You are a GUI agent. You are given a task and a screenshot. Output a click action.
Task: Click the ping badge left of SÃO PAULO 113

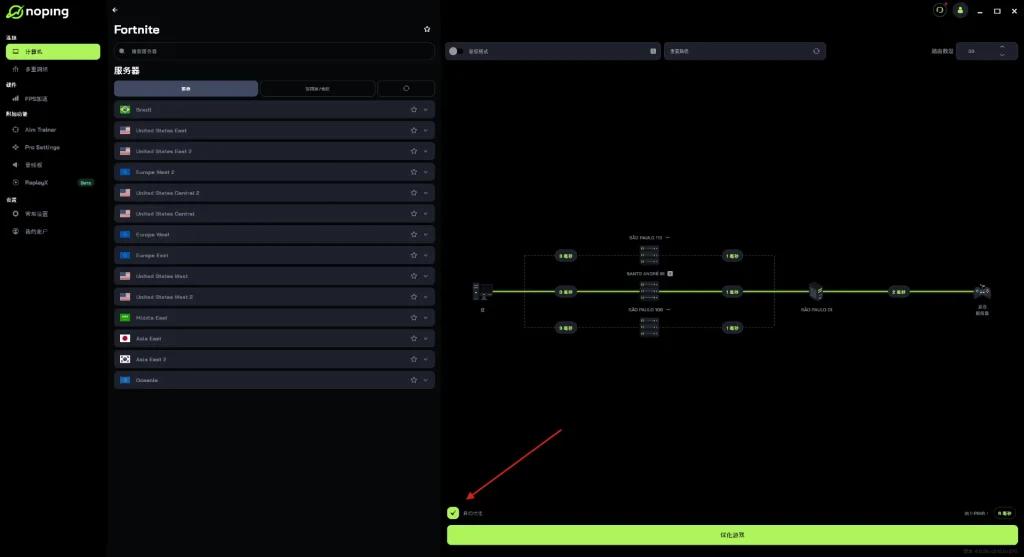click(x=566, y=256)
